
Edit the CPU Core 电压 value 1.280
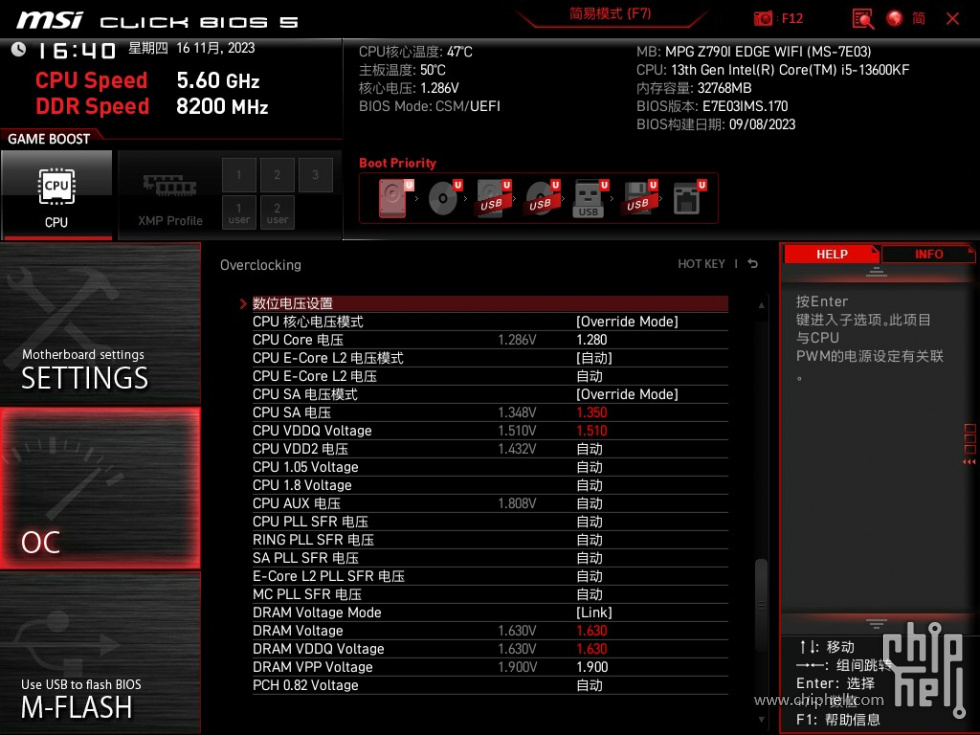pos(591,340)
